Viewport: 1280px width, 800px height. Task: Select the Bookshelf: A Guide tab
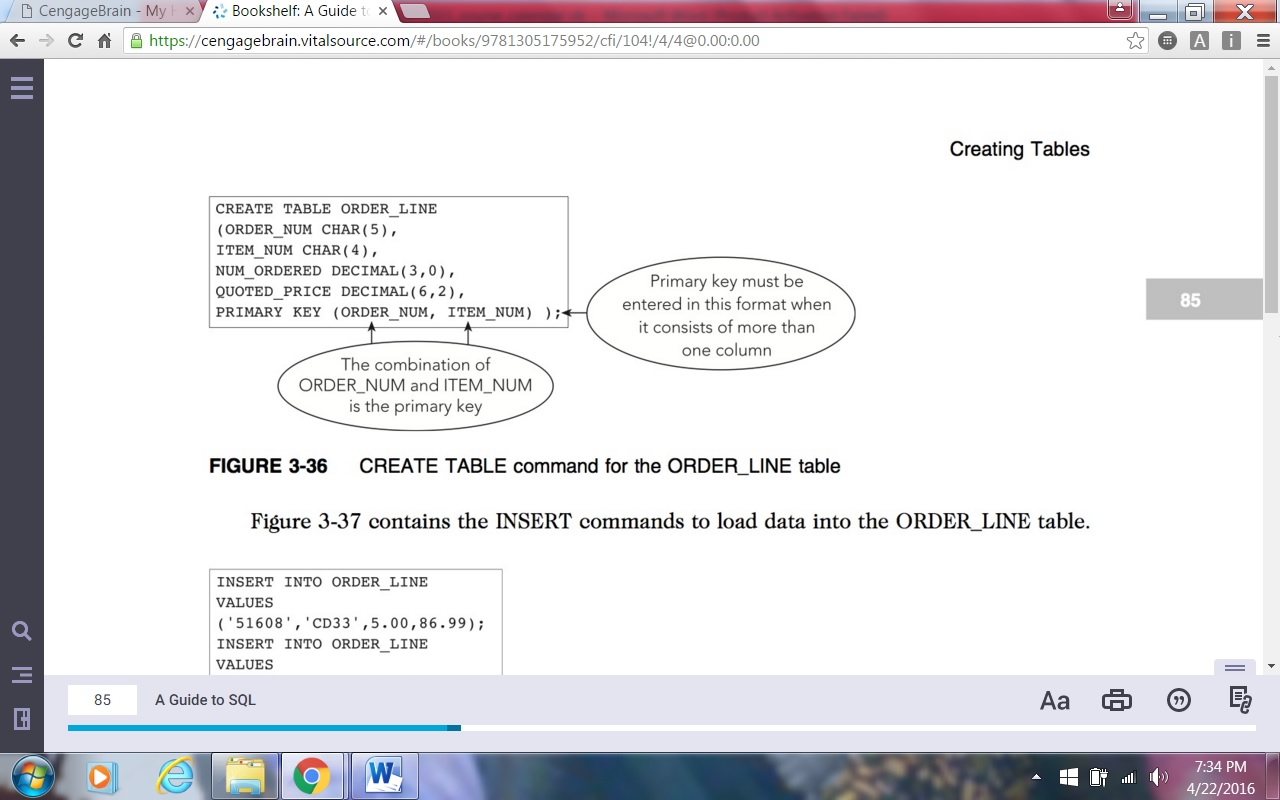pos(290,12)
